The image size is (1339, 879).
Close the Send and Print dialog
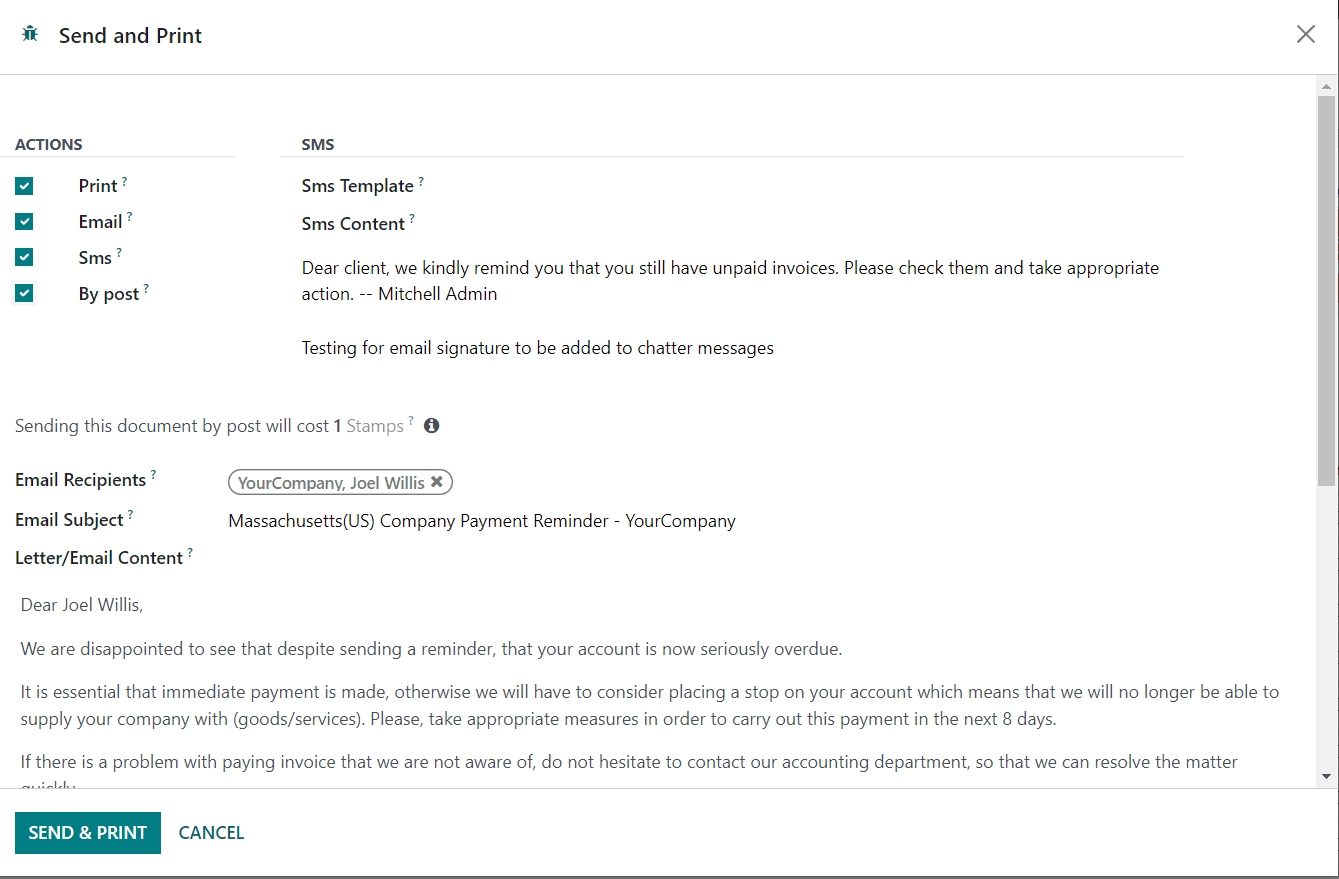coord(1305,35)
